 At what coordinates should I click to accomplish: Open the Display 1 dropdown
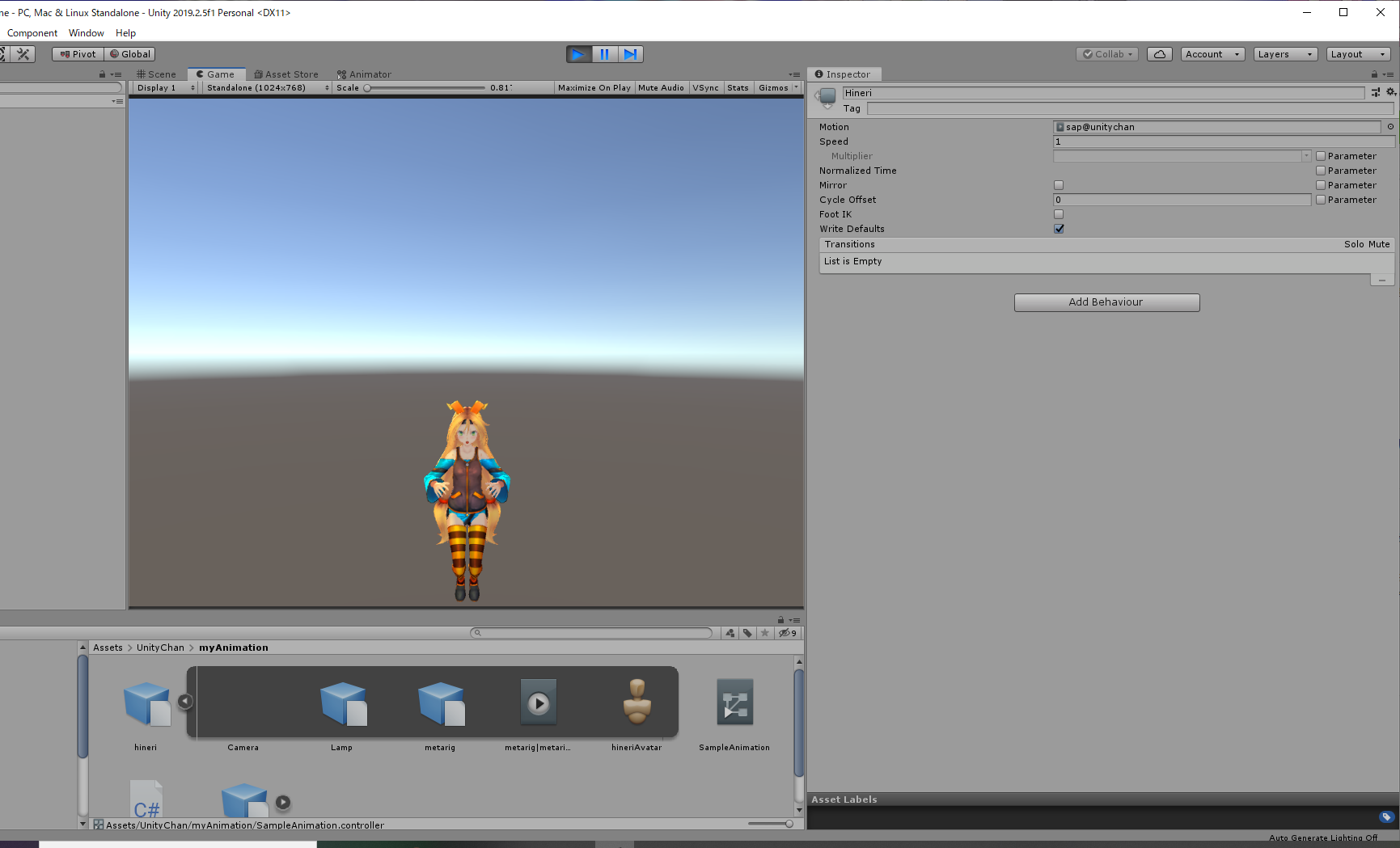pos(165,88)
